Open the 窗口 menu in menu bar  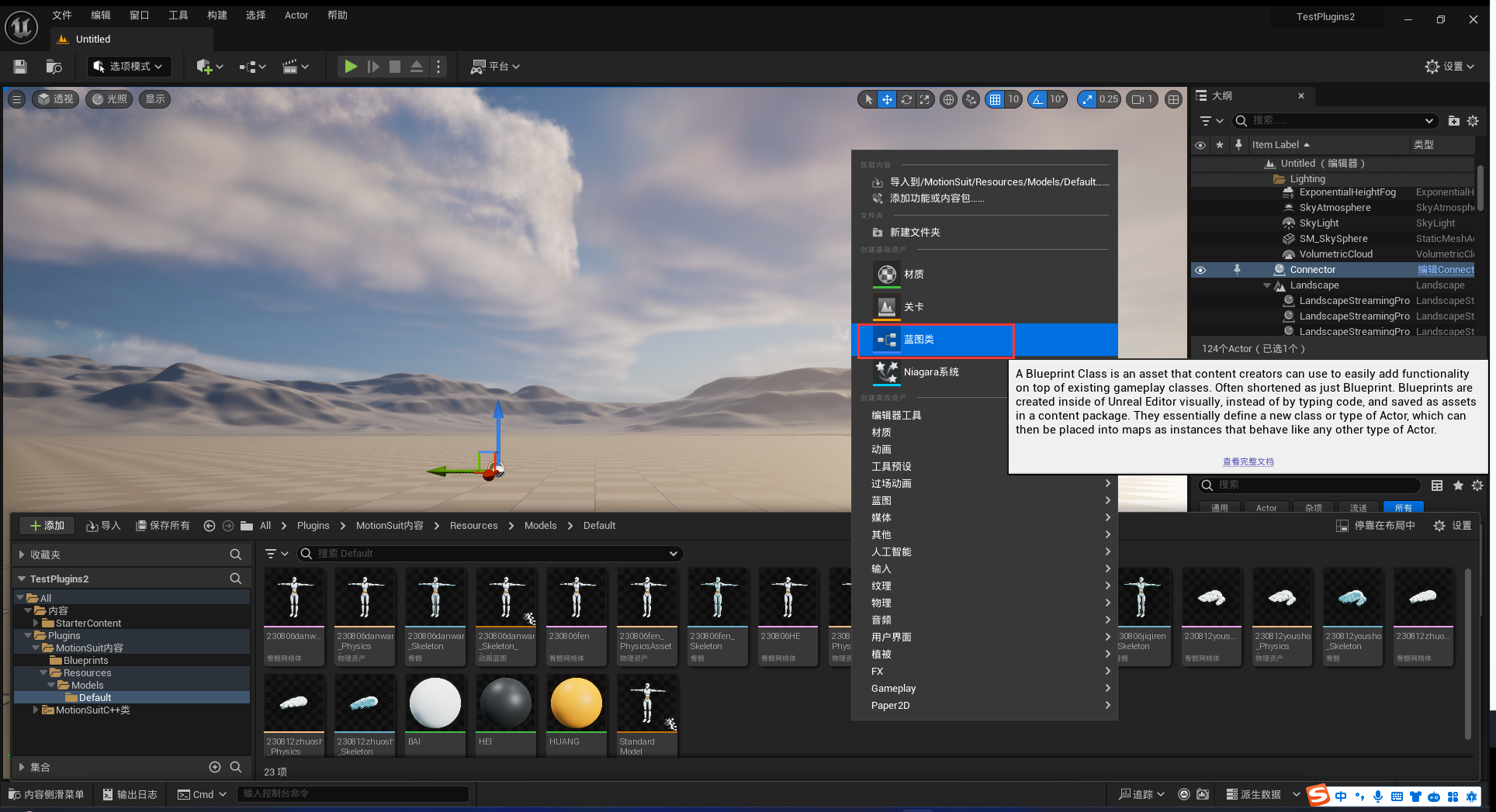(139, 15)
